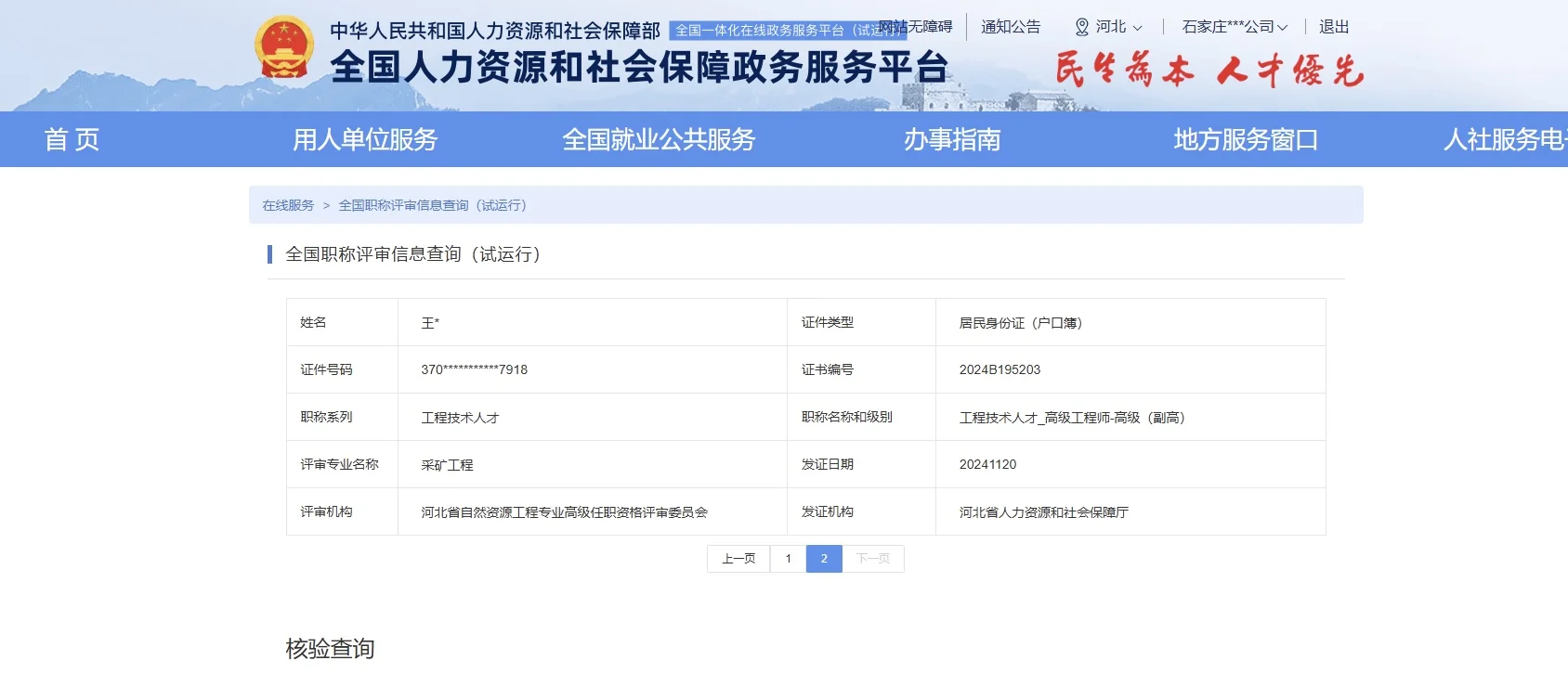
Task: Click the 工程技术人才 series value
Action: pyautogui.click(x=460, y=418)
